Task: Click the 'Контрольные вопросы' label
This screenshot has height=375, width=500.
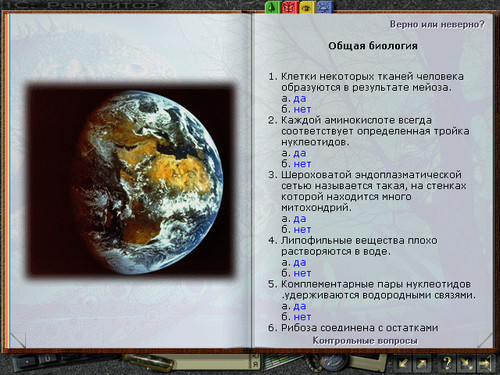Action: 365,341
